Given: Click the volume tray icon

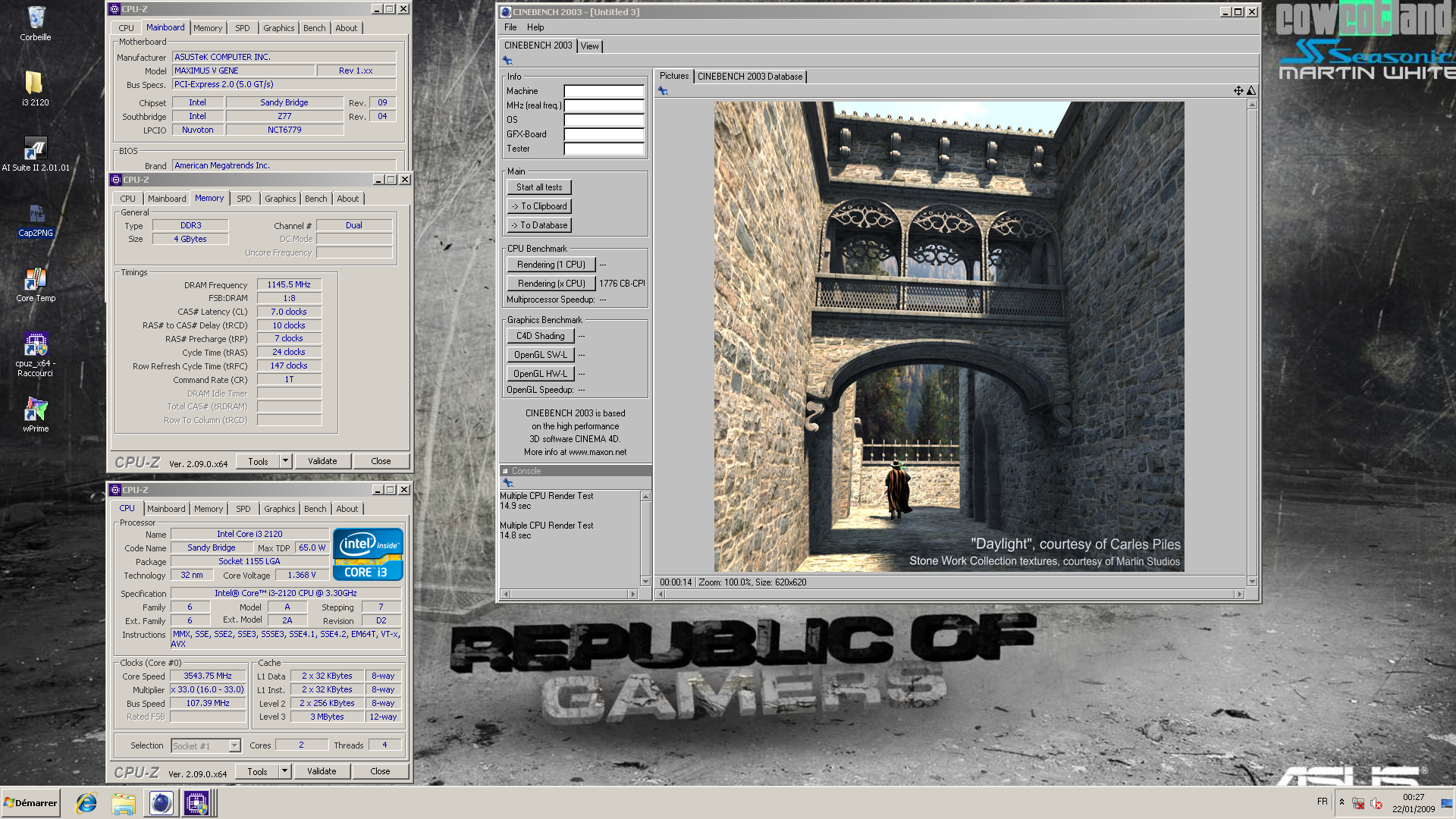Looking at the screenshot, I should 1376,803.
